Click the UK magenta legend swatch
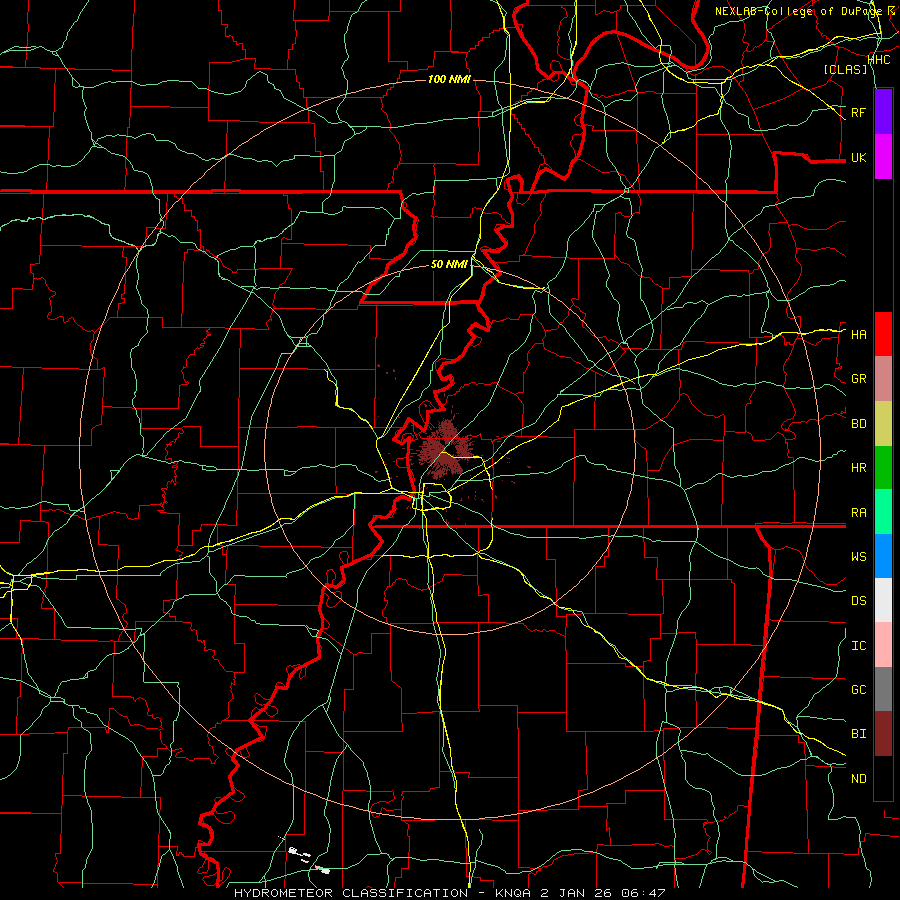The image size is (900, 900). [883, 157]
